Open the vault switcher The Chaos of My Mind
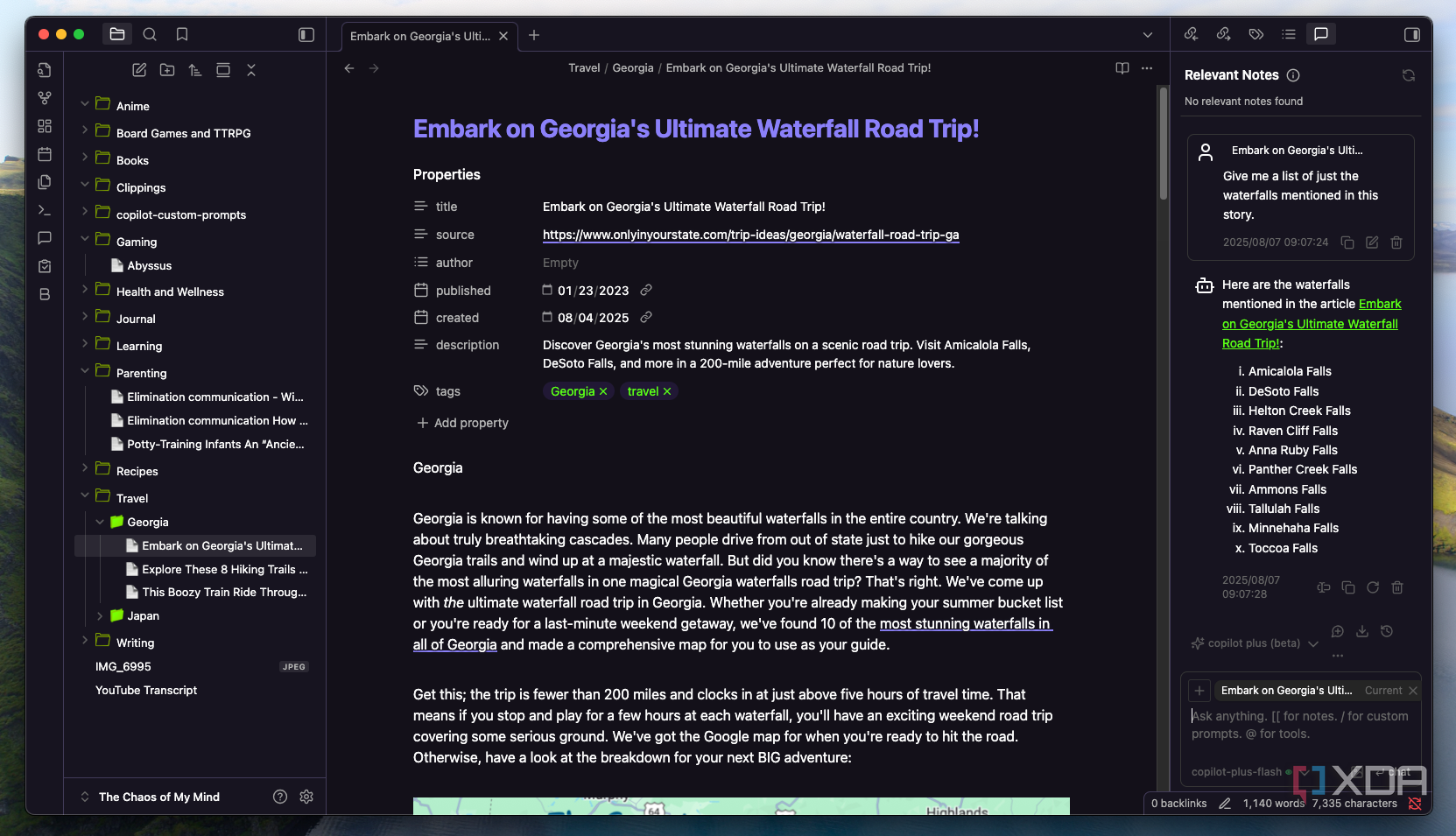This screenshot has width=1456, height=836. (x=158, y=797)
